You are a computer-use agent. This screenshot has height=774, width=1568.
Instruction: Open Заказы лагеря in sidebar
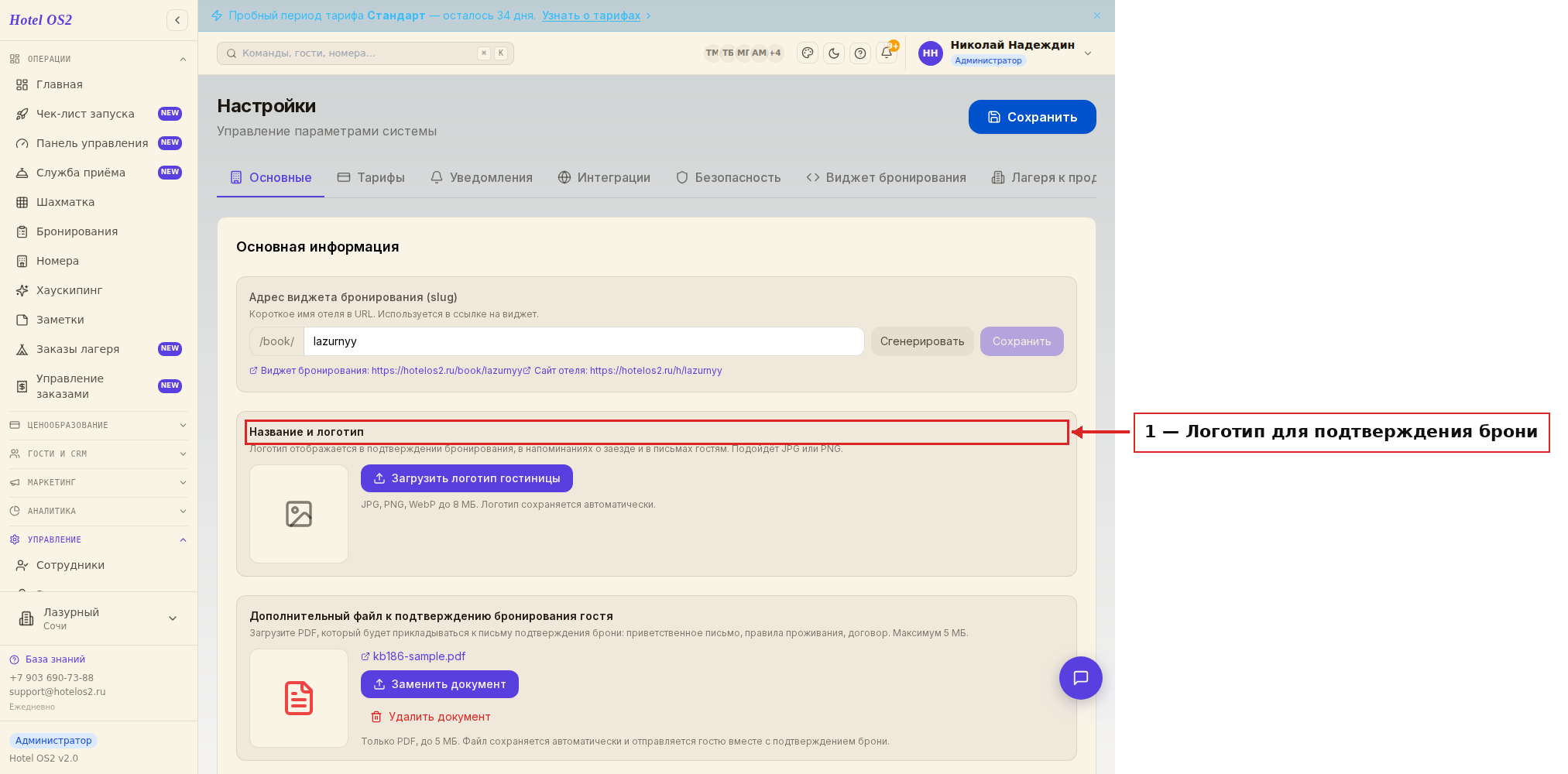pyautogui.click(x=98, y=349)
